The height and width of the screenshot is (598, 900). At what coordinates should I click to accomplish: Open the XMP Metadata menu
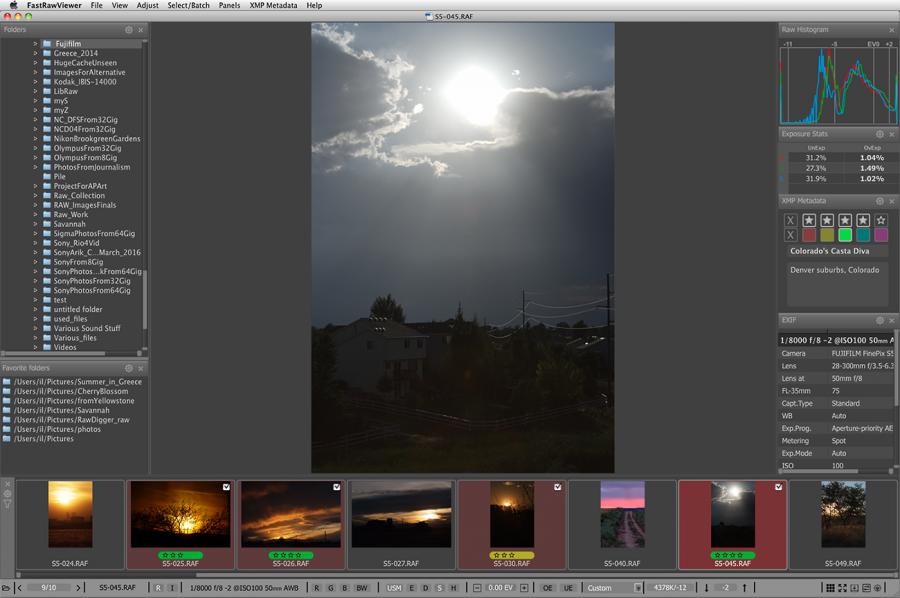tap(273, 6)
